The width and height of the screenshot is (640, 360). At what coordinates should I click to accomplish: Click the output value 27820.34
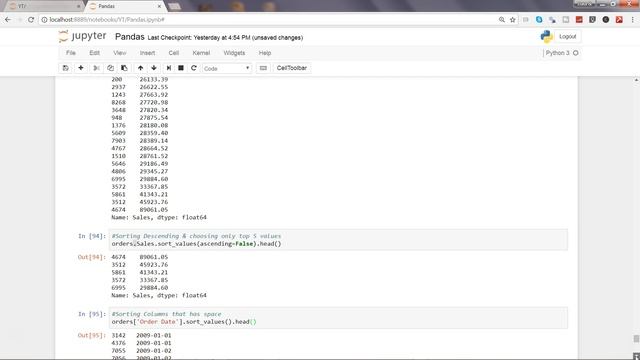(x=154, y=110)
